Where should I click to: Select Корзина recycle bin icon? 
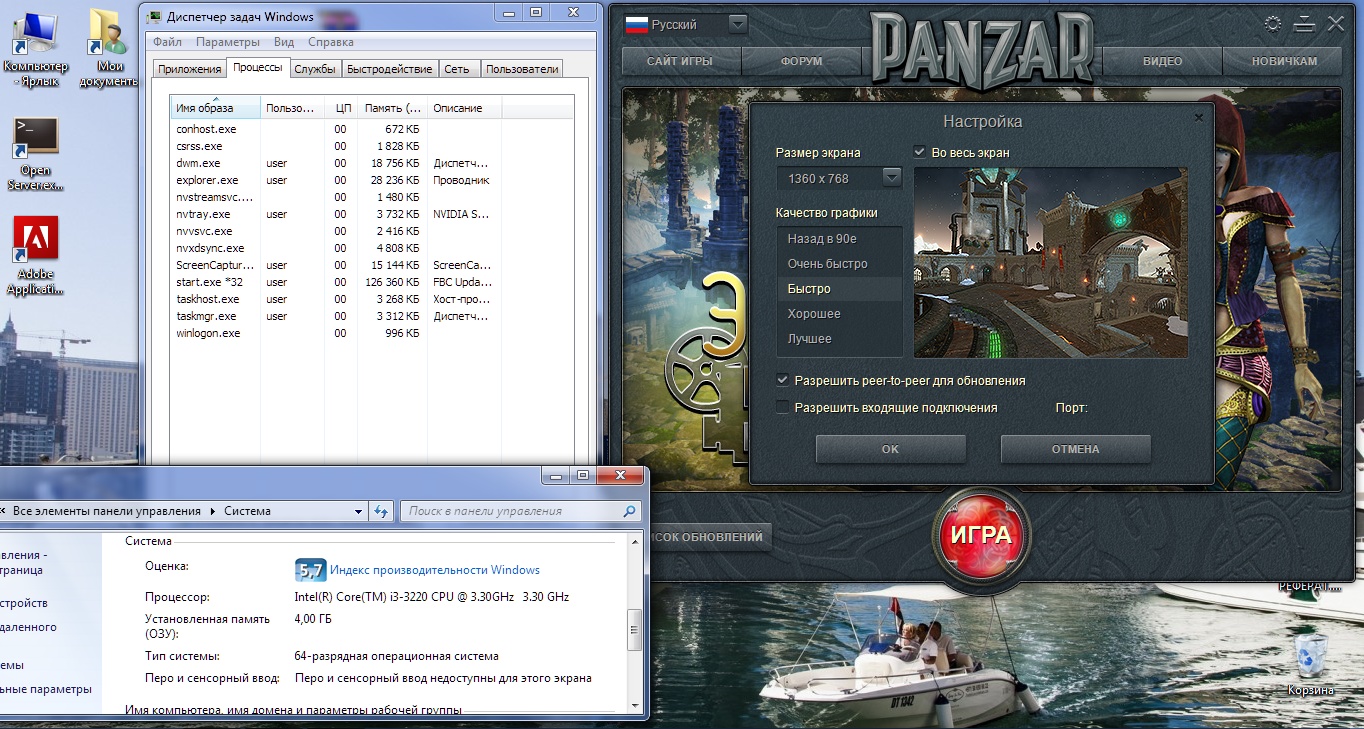pos(1311,665)
